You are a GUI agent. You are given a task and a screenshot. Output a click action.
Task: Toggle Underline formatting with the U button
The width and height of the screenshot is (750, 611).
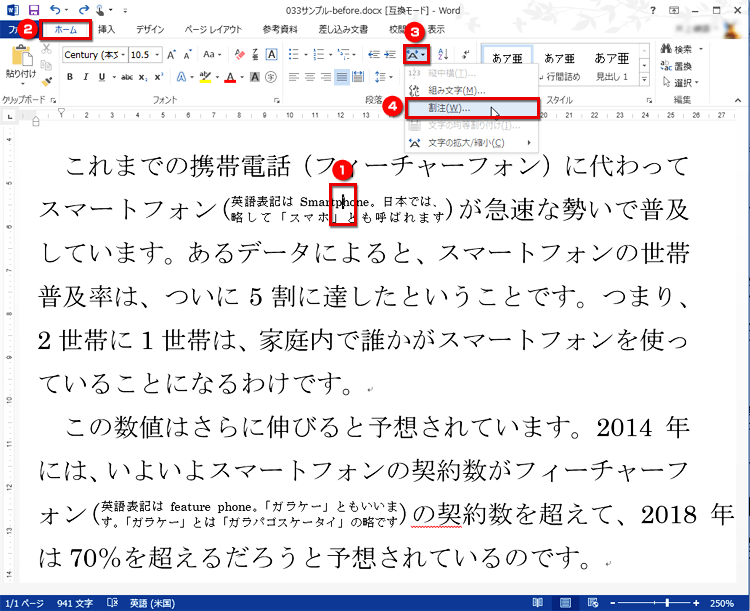click(101, 77)
